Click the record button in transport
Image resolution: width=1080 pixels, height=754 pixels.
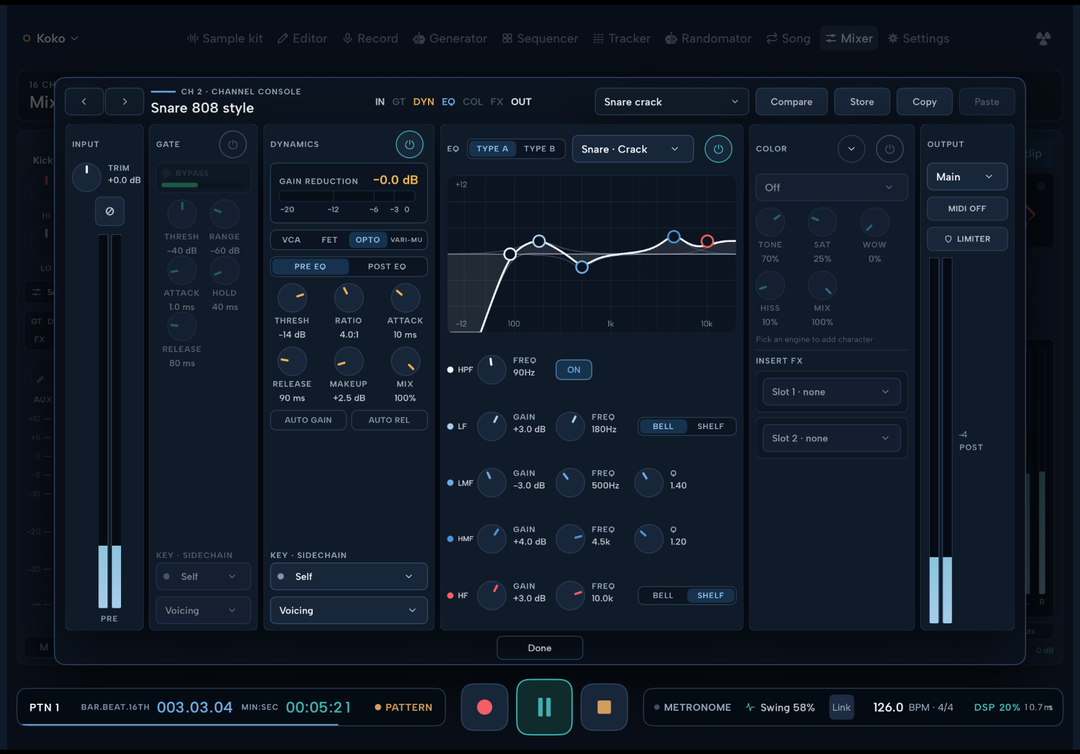pyautogui.click(x=484, y=707)
